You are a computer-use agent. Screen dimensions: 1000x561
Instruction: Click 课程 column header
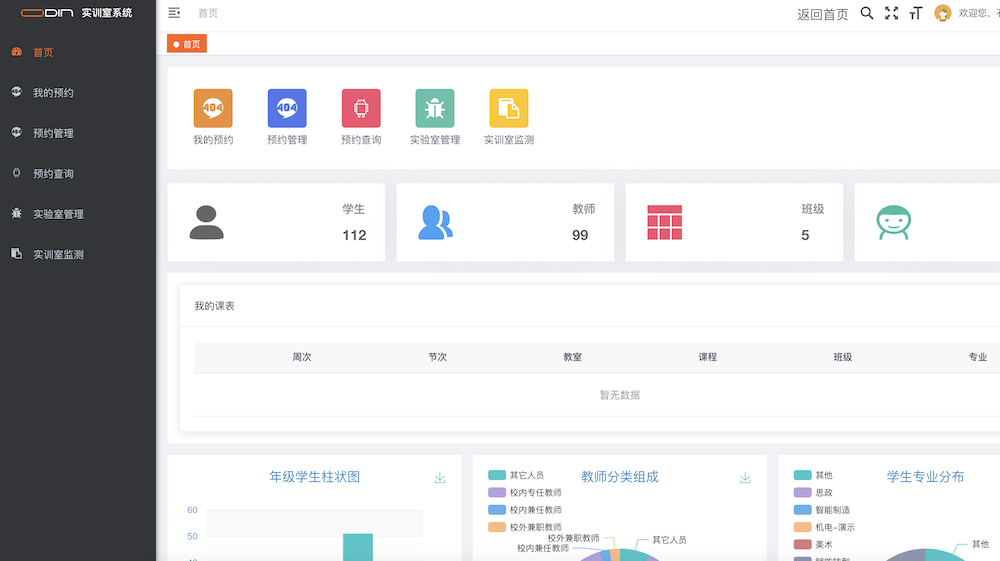coord(707,357)
